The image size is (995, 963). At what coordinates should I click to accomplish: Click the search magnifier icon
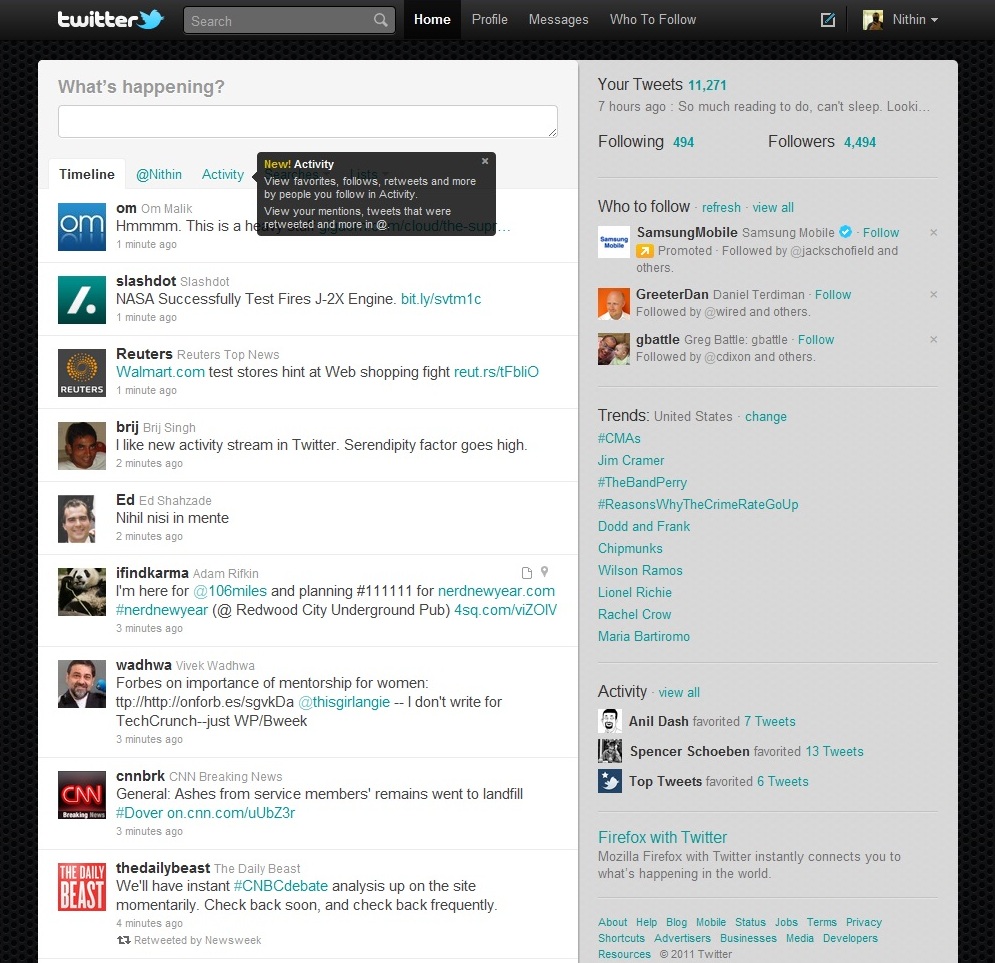[380, 20]
